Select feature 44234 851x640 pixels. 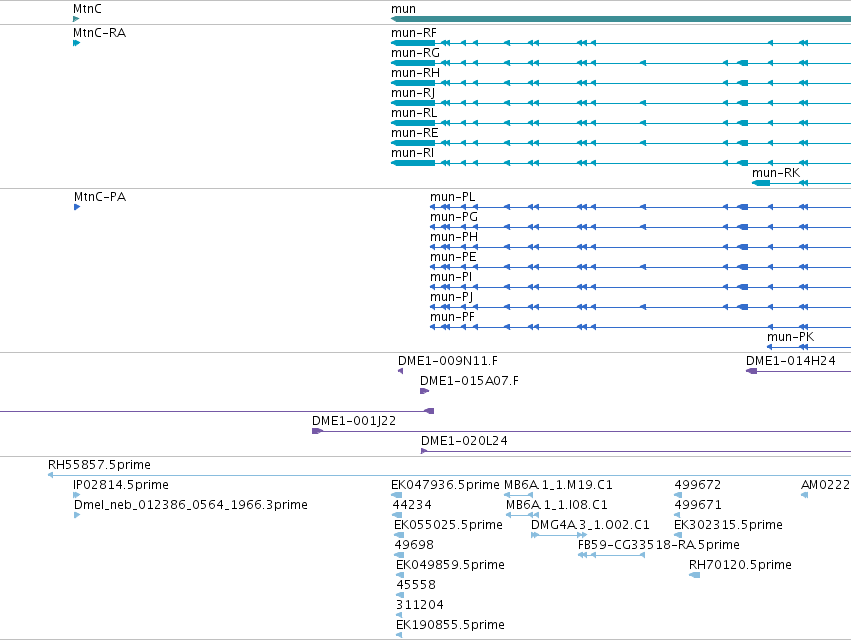coord(395,515)
